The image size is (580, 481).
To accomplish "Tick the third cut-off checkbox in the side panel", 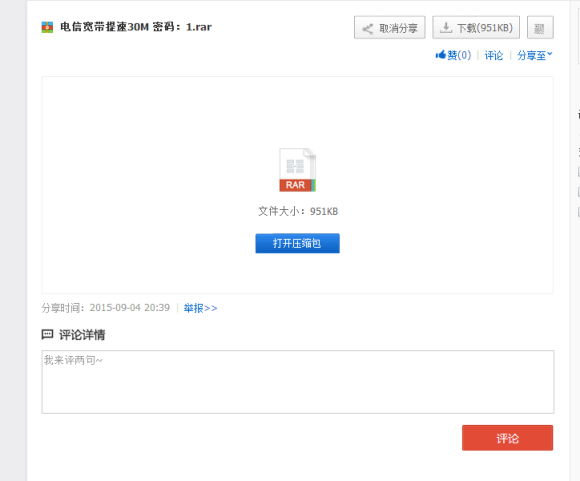I will 579,212.
